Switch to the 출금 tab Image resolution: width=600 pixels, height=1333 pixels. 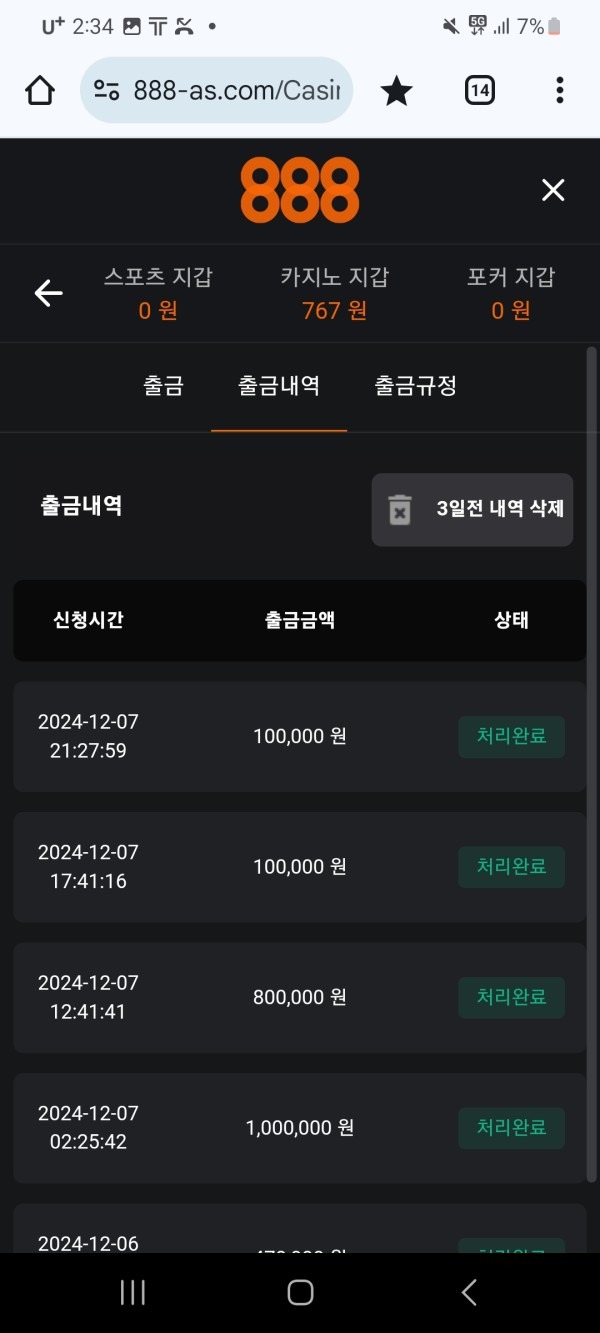point(163,387)
